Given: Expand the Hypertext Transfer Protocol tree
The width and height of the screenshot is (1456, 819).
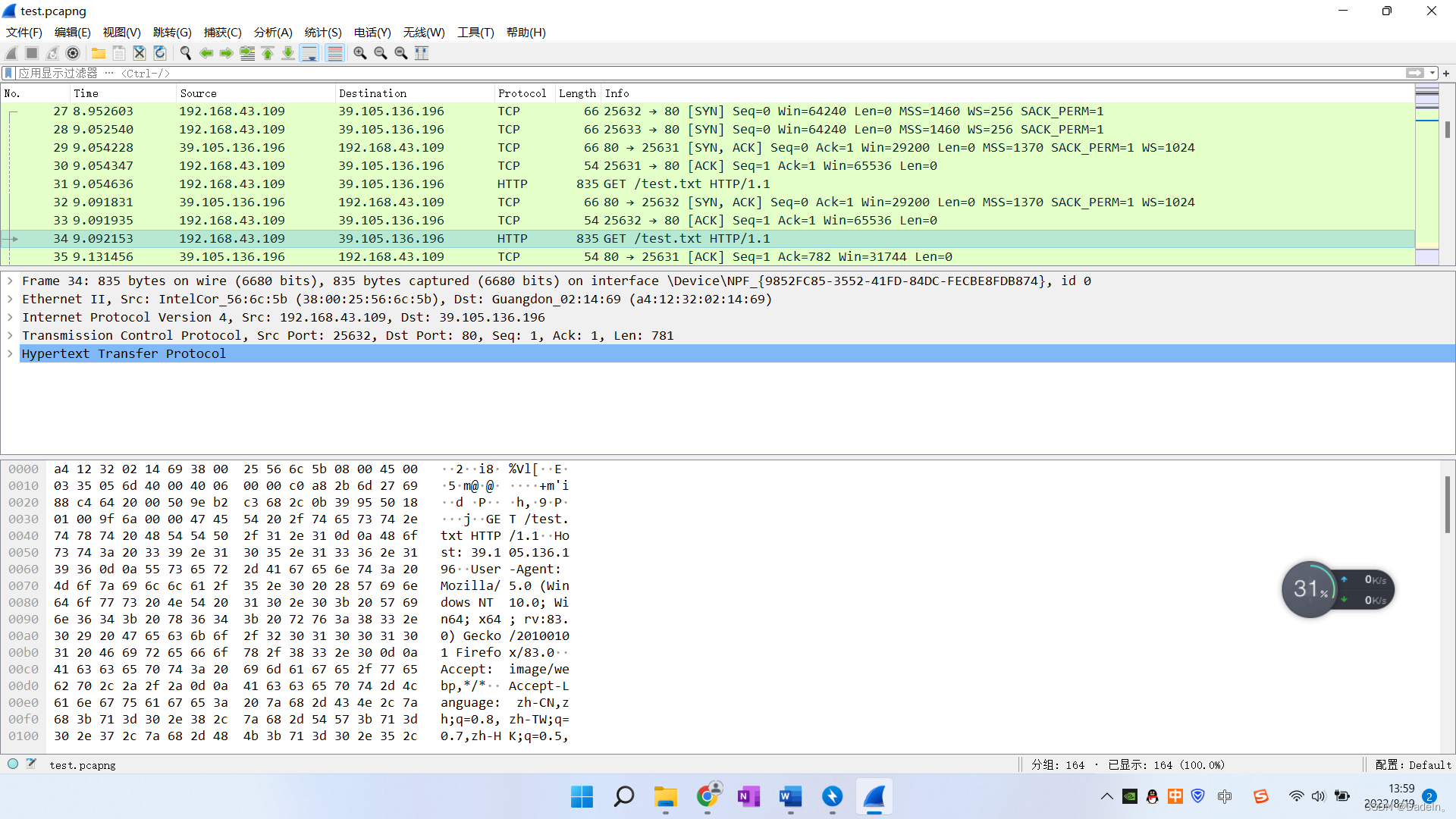Looking at the screenshot, I should [10, 354].
